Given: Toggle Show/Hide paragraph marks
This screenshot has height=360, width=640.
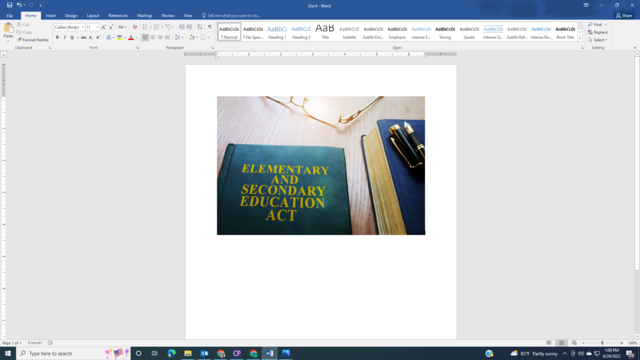Looking at the screenshot, I should [210, 27].
